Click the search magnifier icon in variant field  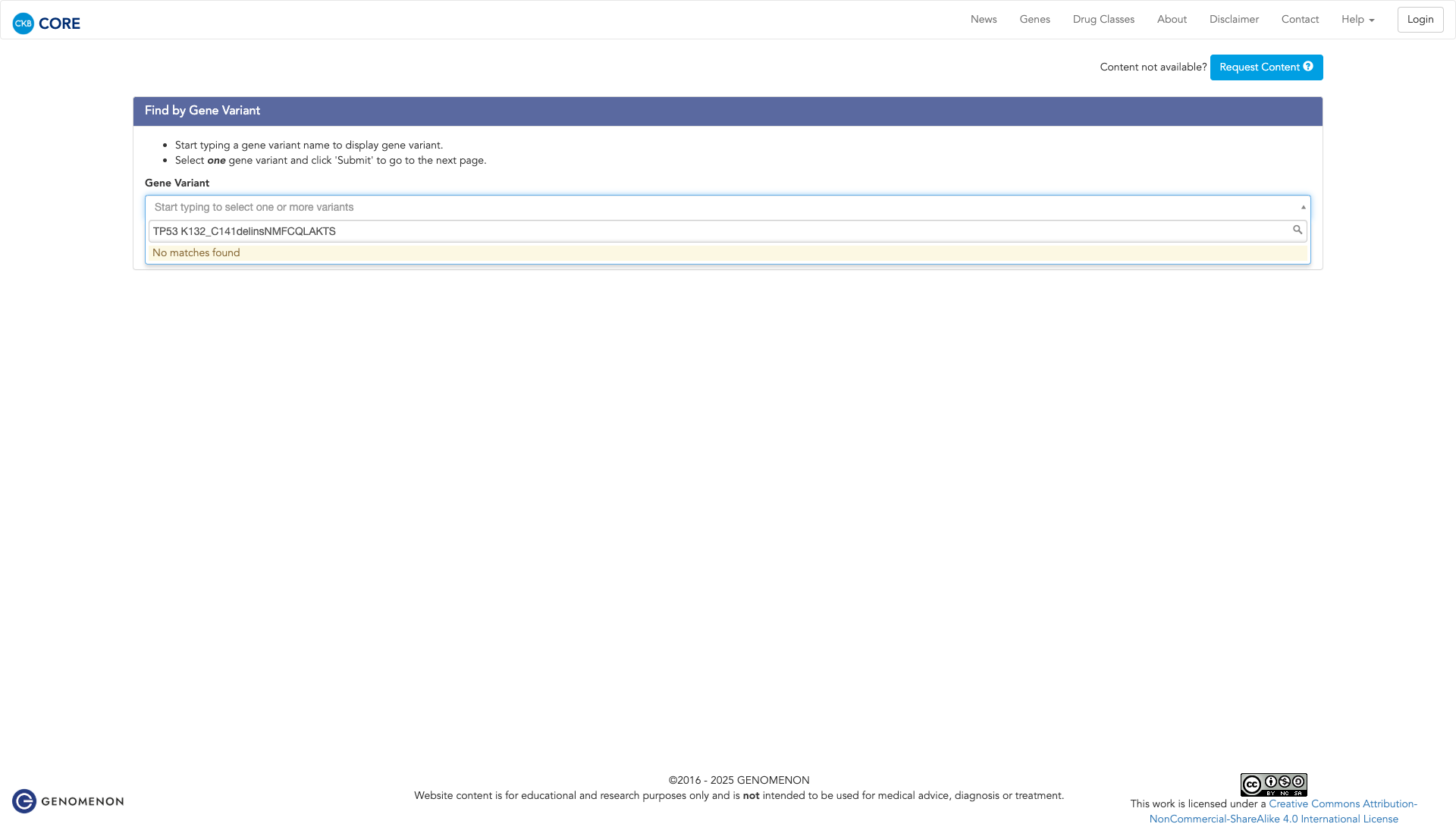pos(1298,230)
